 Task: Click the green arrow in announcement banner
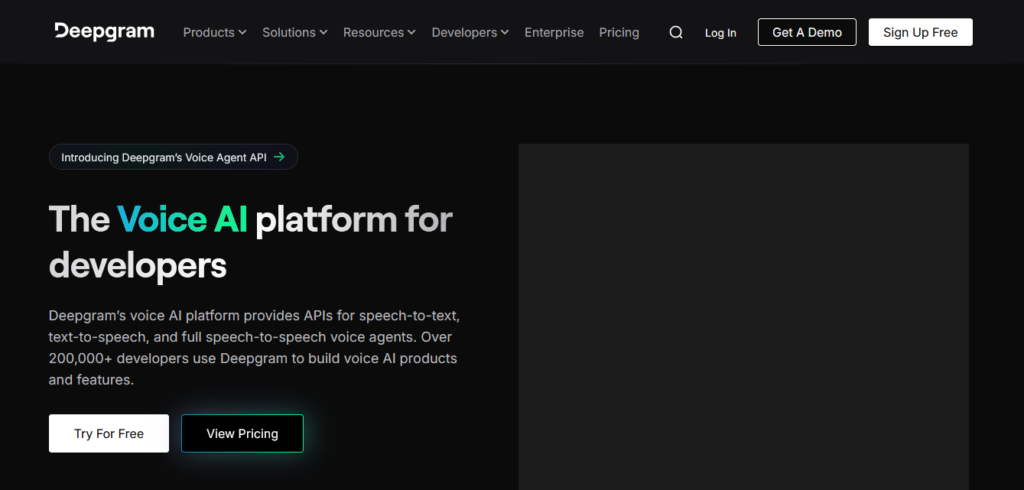[279, 157]
